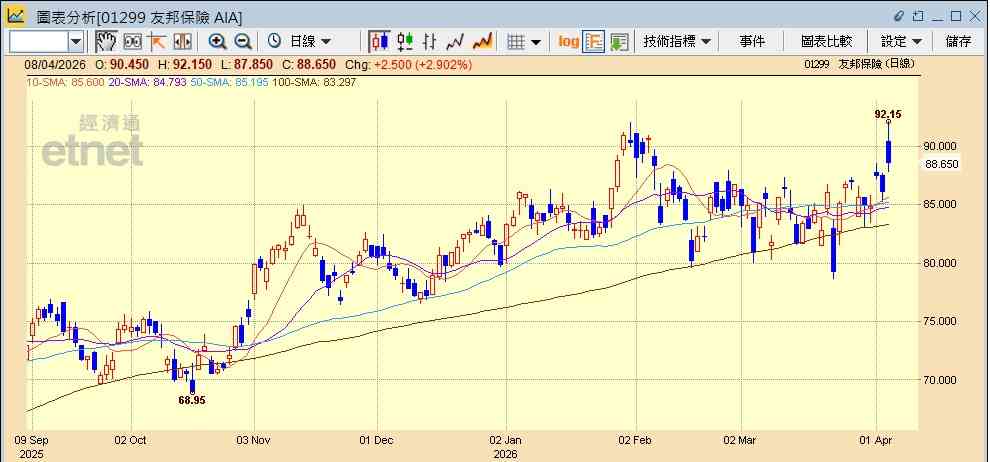Switch to candlestick chart type
Screen dimensions: 990x462
[379, 42]
